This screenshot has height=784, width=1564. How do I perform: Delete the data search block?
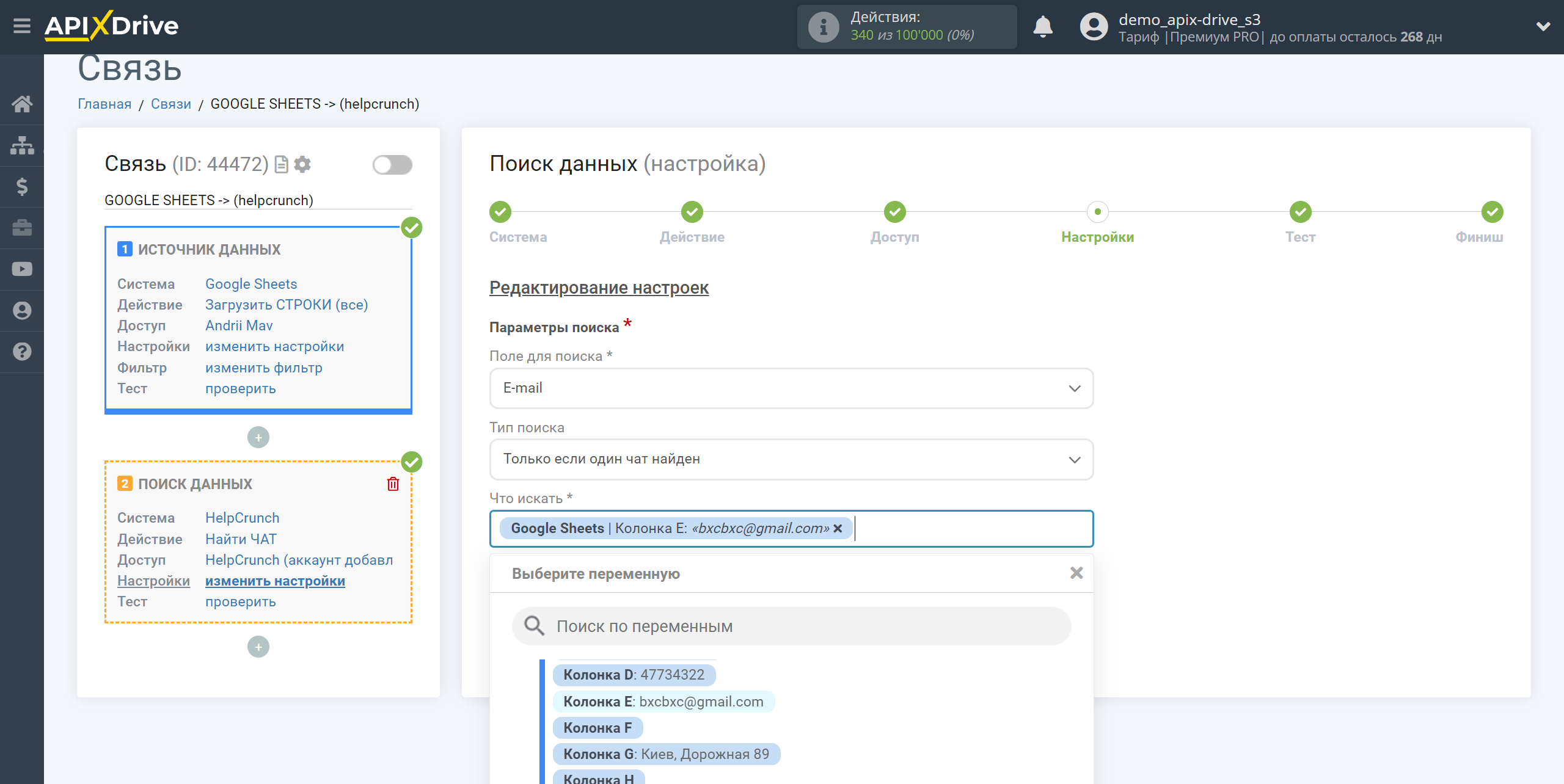(393, 484)
